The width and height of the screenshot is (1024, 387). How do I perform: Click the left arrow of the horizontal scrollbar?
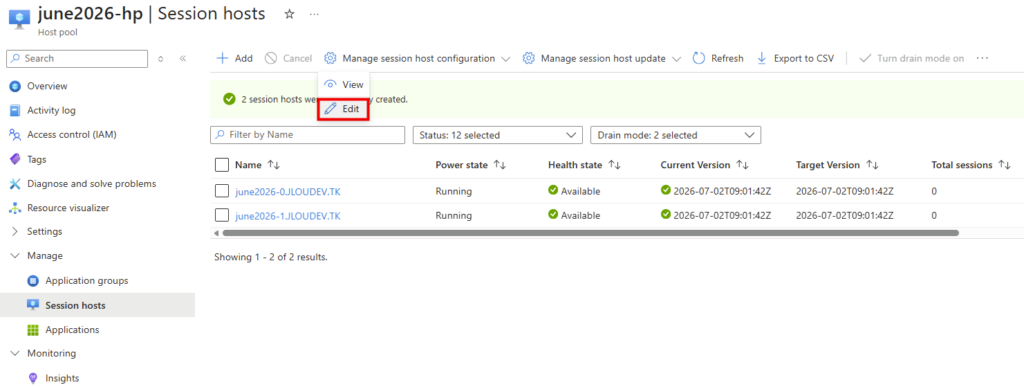click(x=216, y=233)
